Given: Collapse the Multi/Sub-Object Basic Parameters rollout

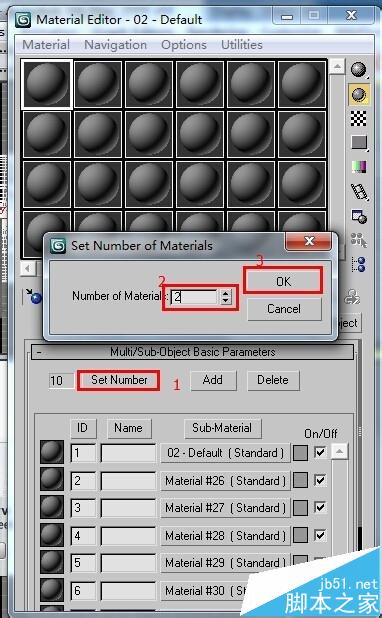Looking at the screenshot, I should (x=192, y=352).
